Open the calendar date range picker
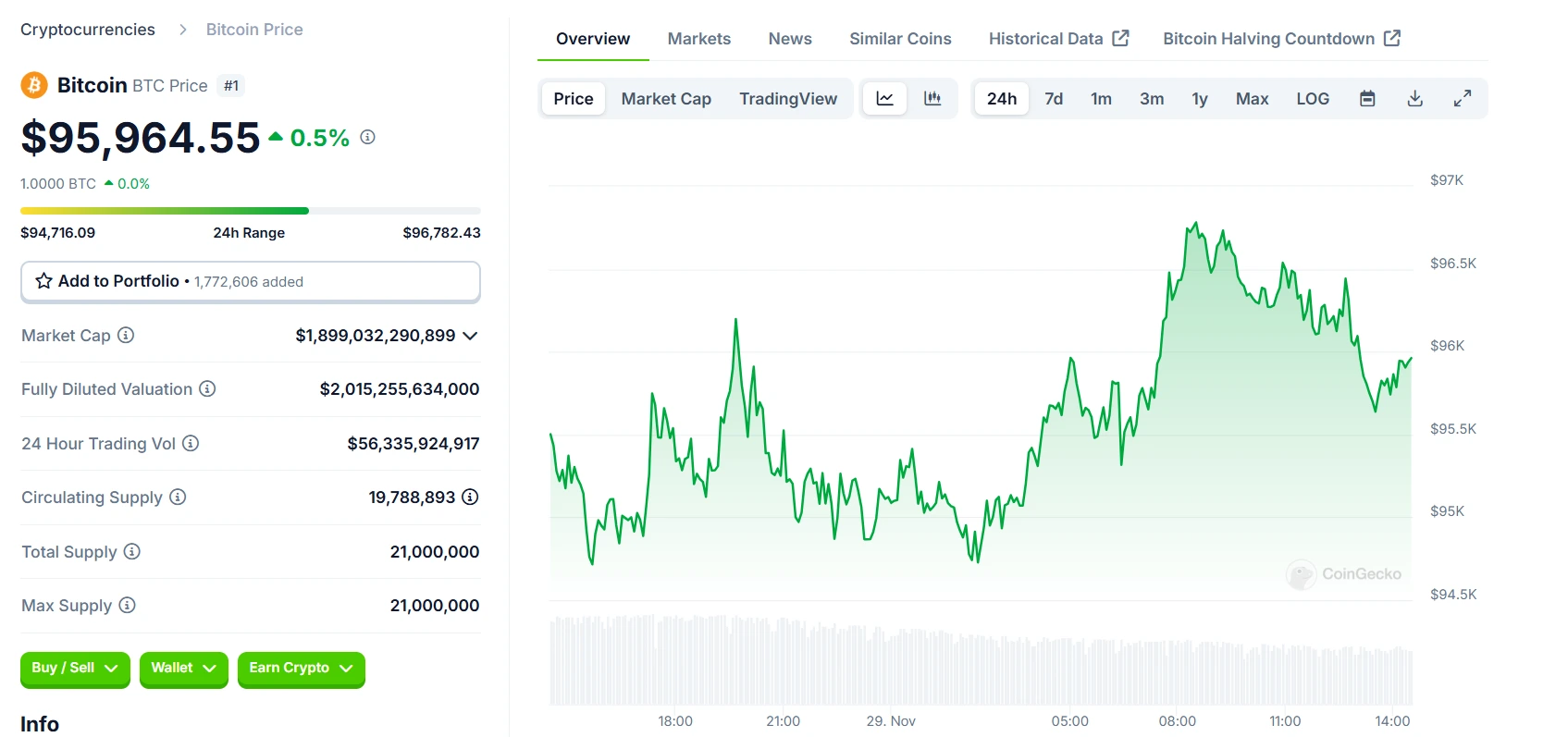This screenshot has width=1568, height=737. click(1367, 98)
